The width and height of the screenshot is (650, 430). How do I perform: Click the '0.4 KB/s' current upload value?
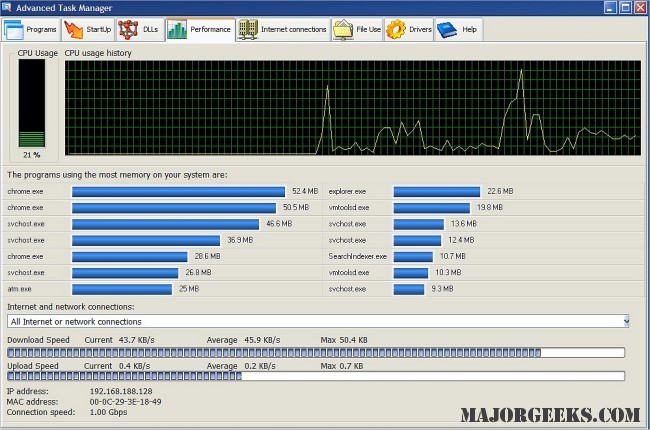(x=134, y=366)
